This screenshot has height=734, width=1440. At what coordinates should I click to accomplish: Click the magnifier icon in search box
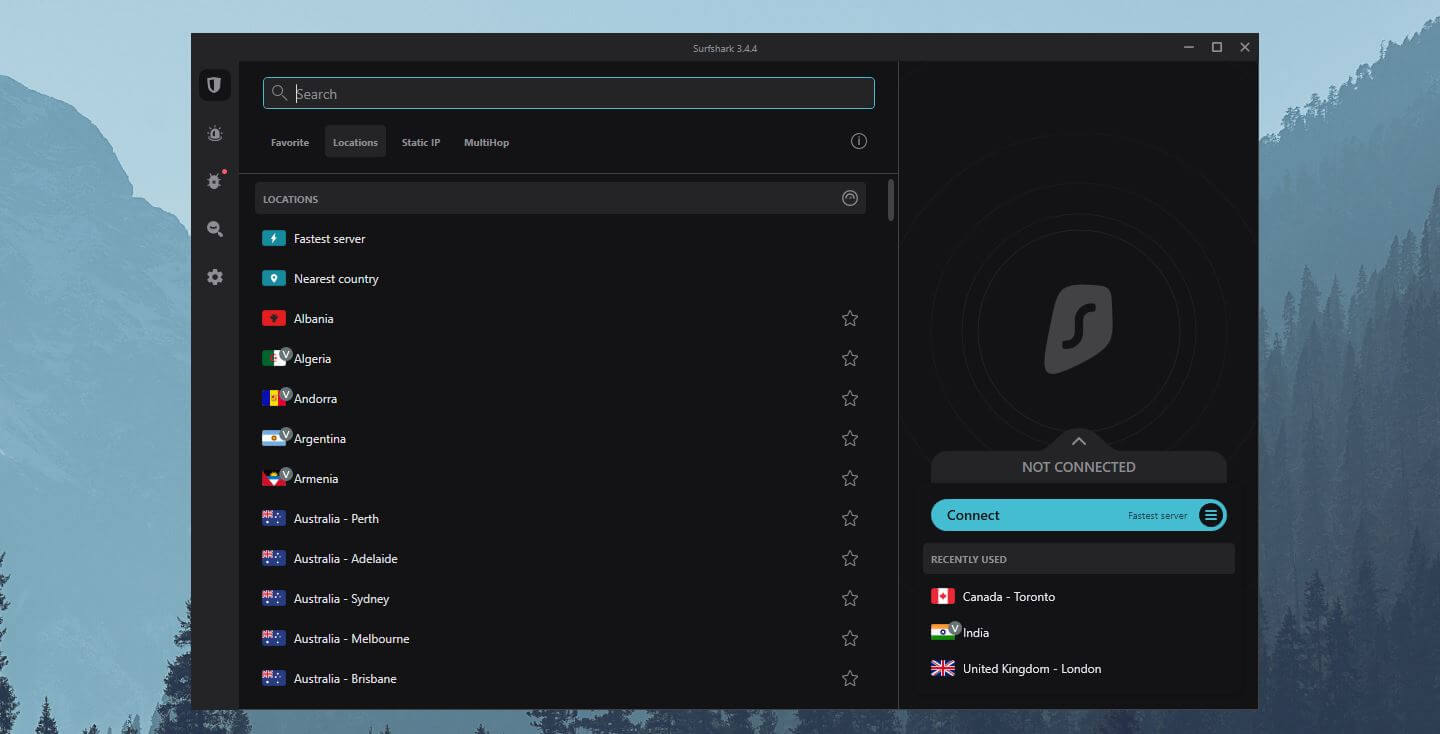click(280, 93)
